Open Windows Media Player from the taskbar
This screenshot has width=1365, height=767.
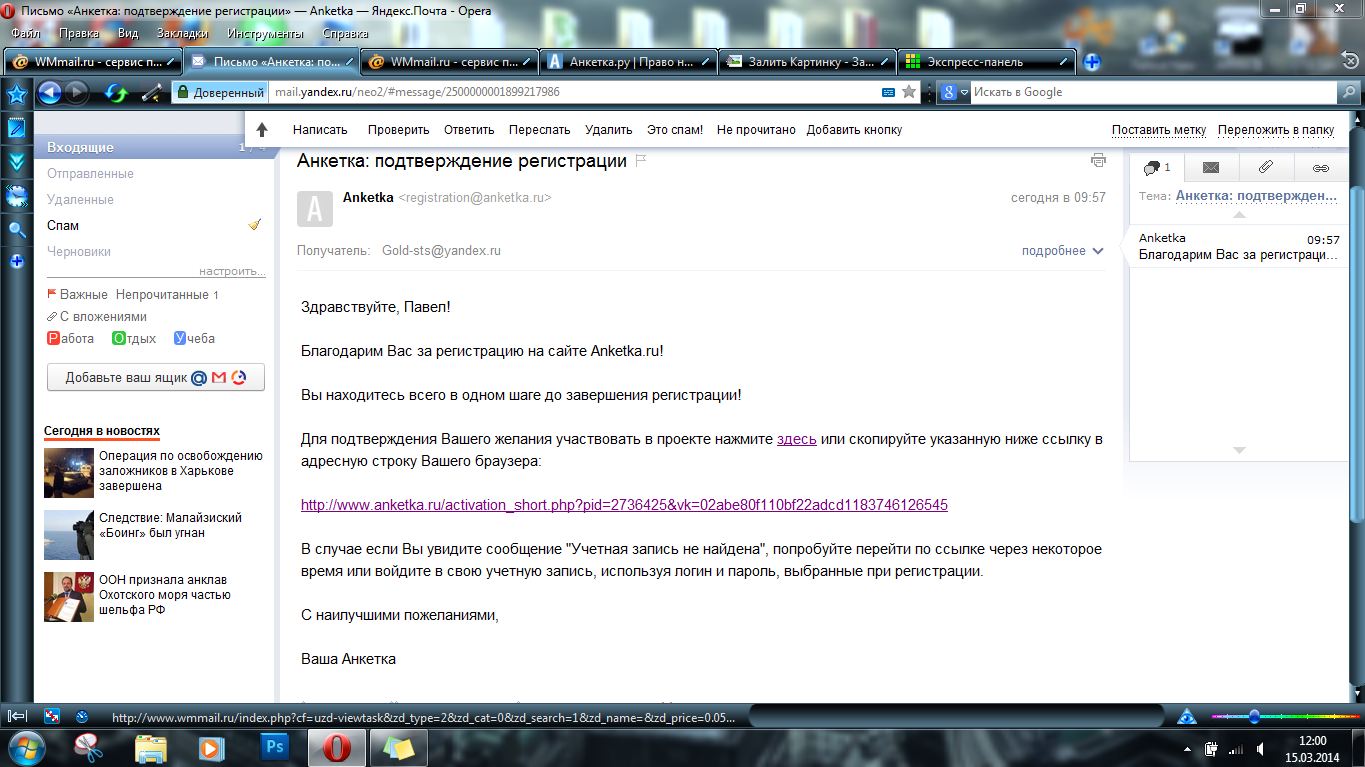[212, 747]
